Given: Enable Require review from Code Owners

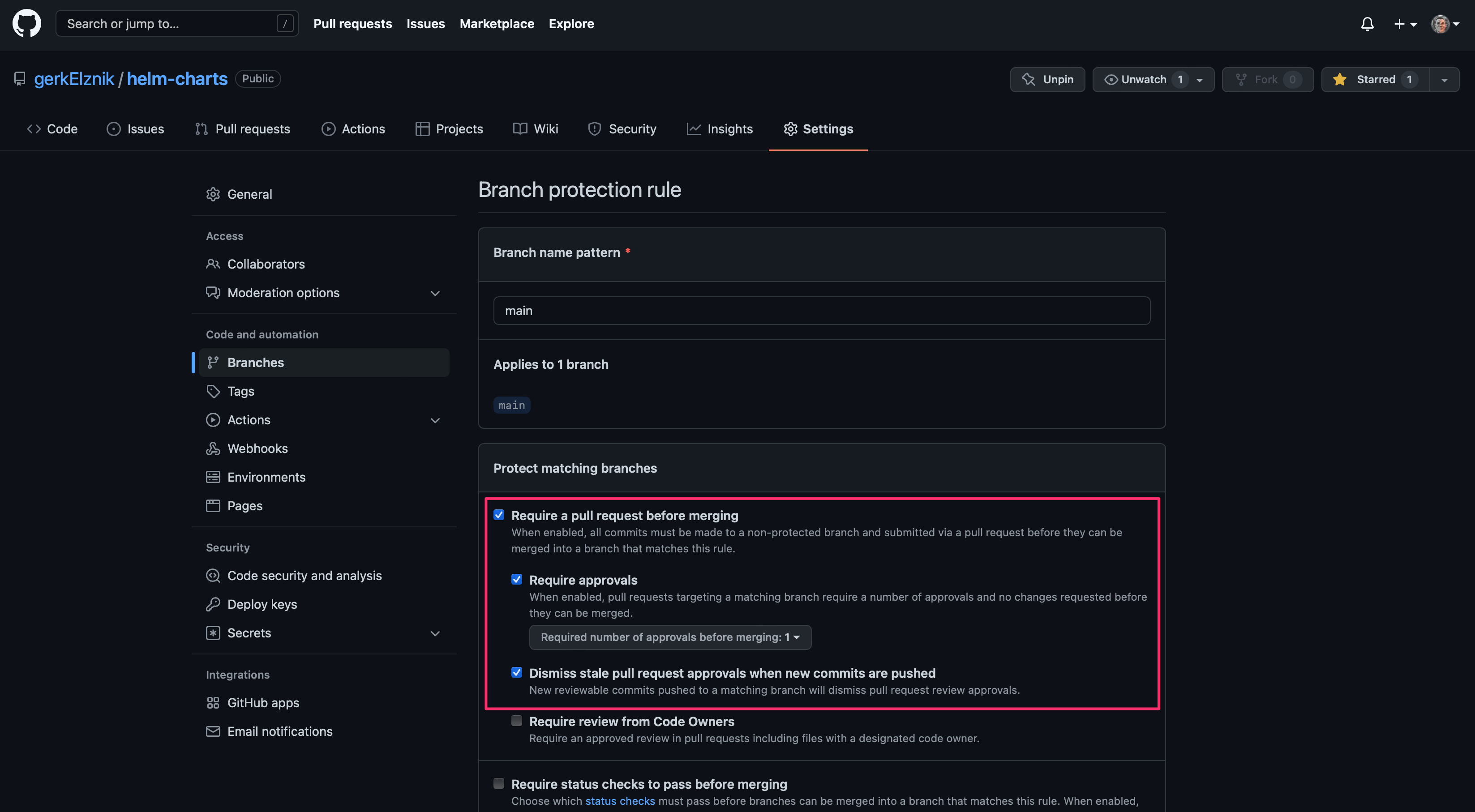Looking at the screenshot, I should pos(516,721).
